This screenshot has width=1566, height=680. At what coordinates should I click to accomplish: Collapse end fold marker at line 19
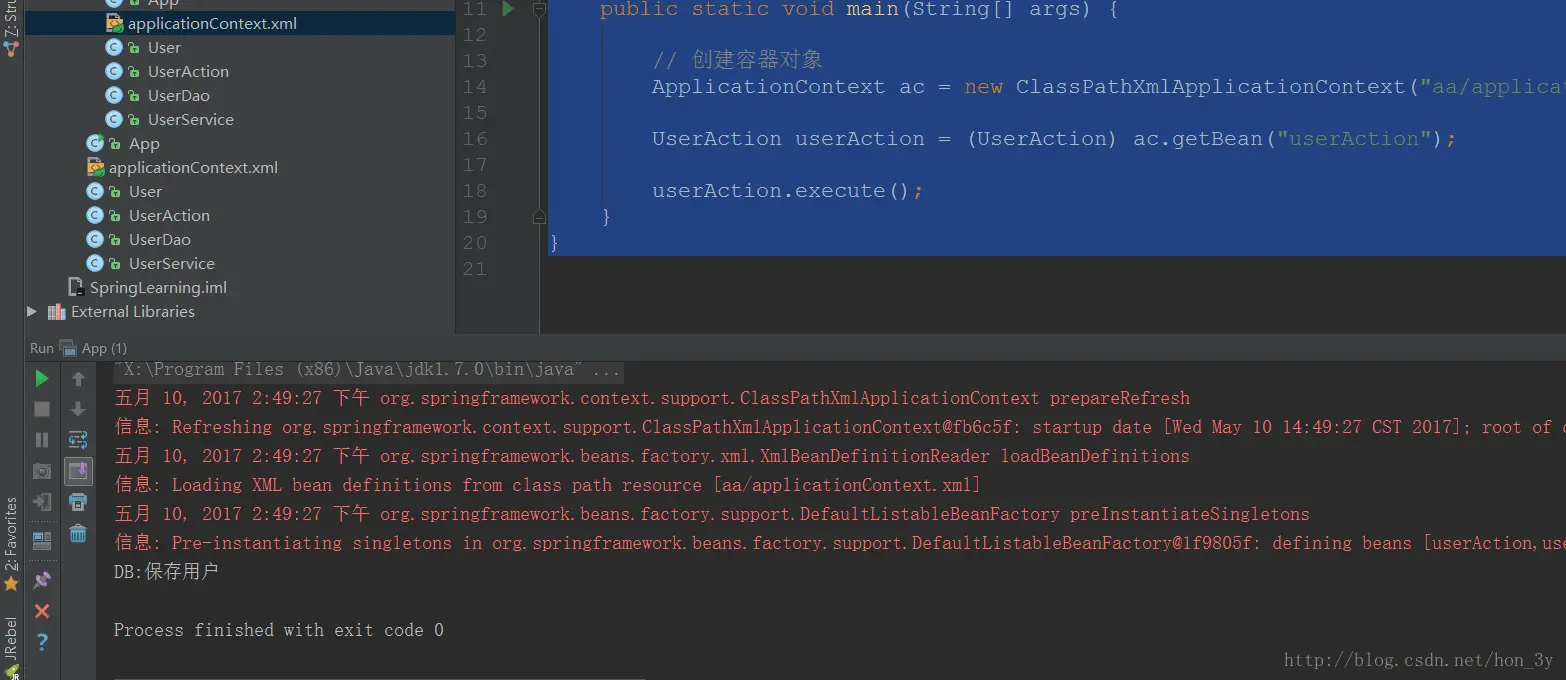click(x=539, y=216)
